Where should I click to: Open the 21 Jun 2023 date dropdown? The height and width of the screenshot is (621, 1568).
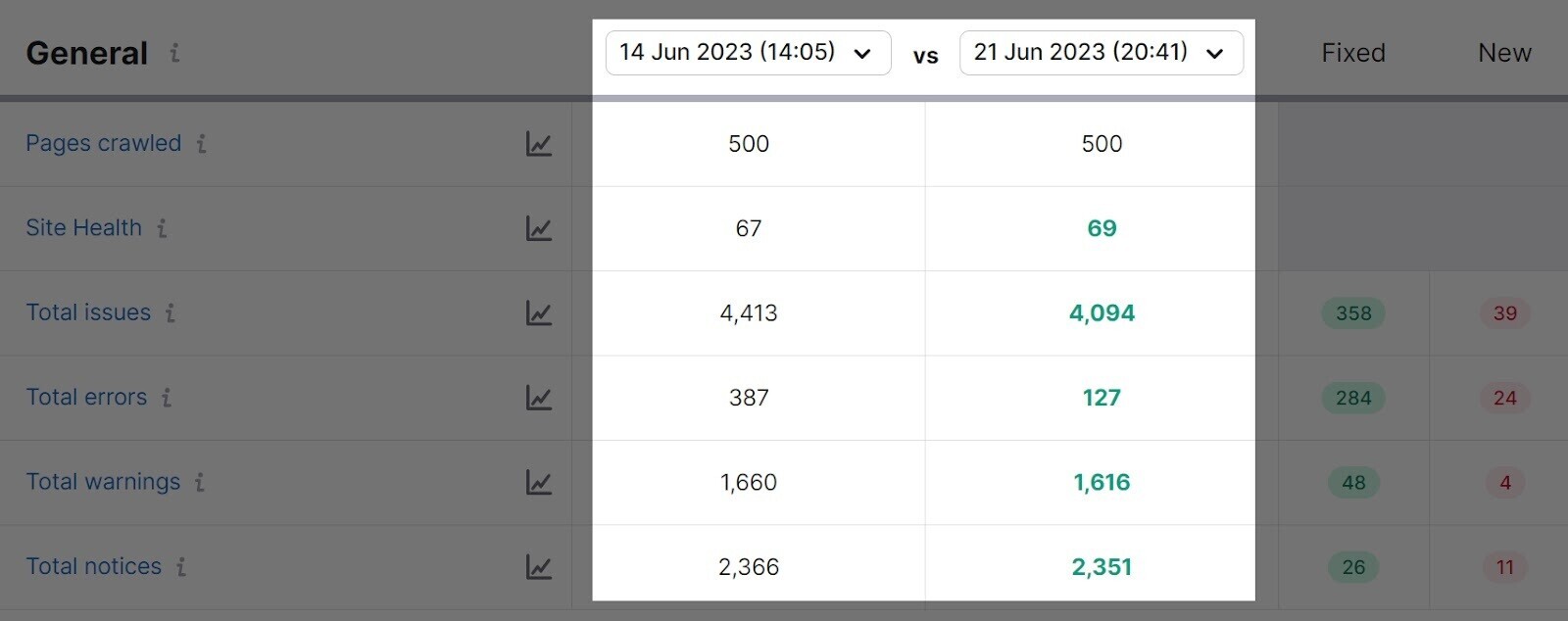pyautogui.click(x=1101, y=53)
